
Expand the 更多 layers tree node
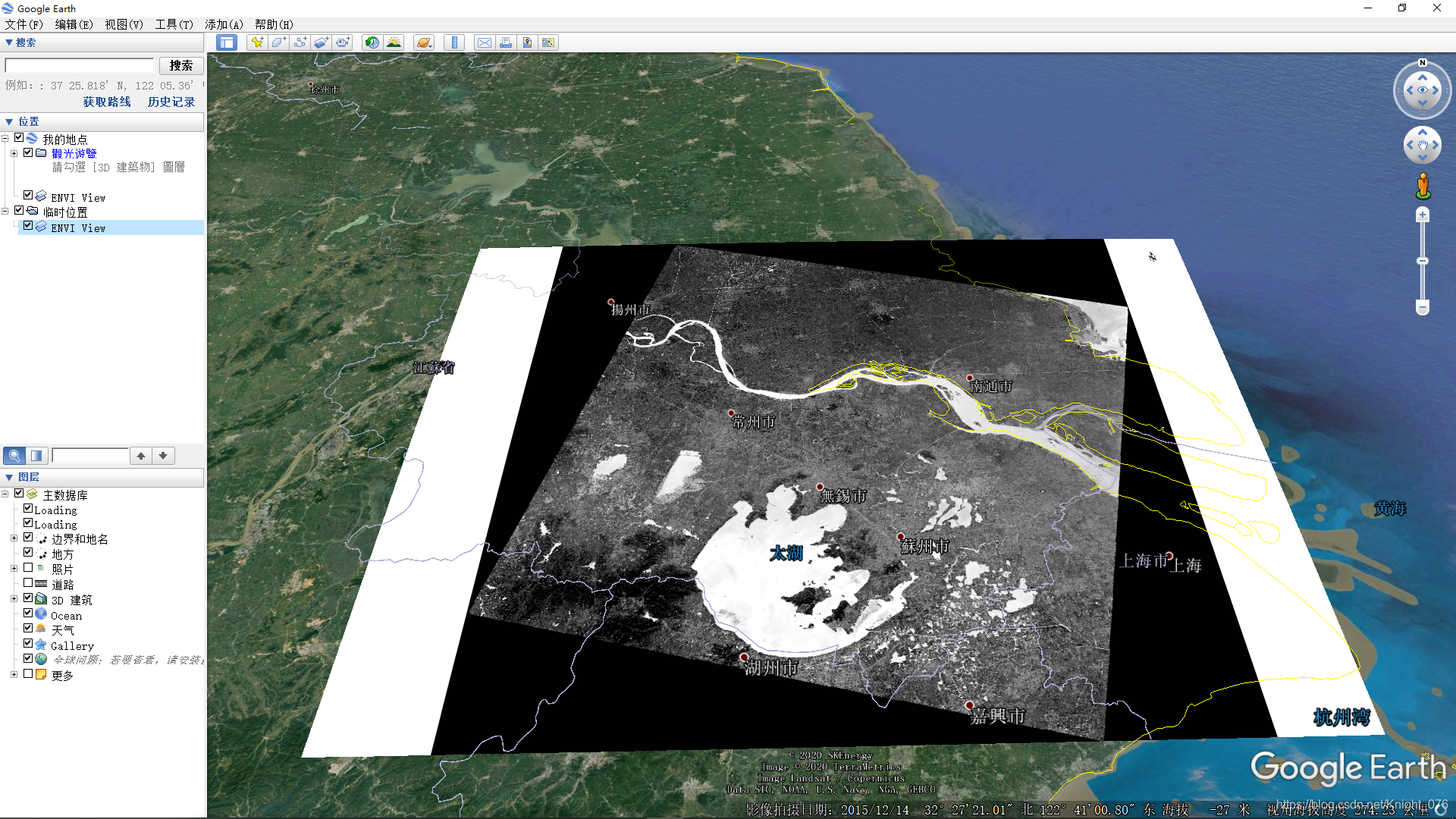14,674
